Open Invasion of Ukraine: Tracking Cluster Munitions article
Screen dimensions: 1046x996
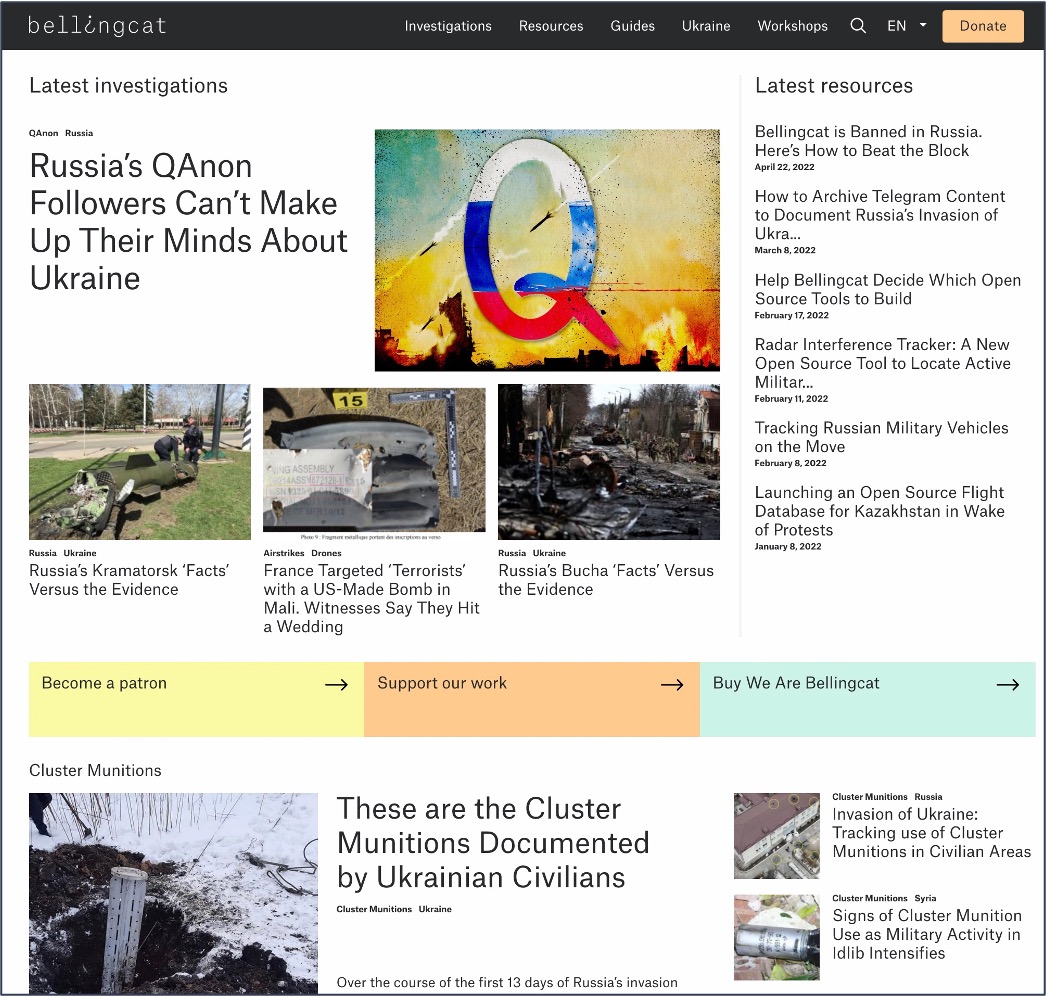[931, 833]
